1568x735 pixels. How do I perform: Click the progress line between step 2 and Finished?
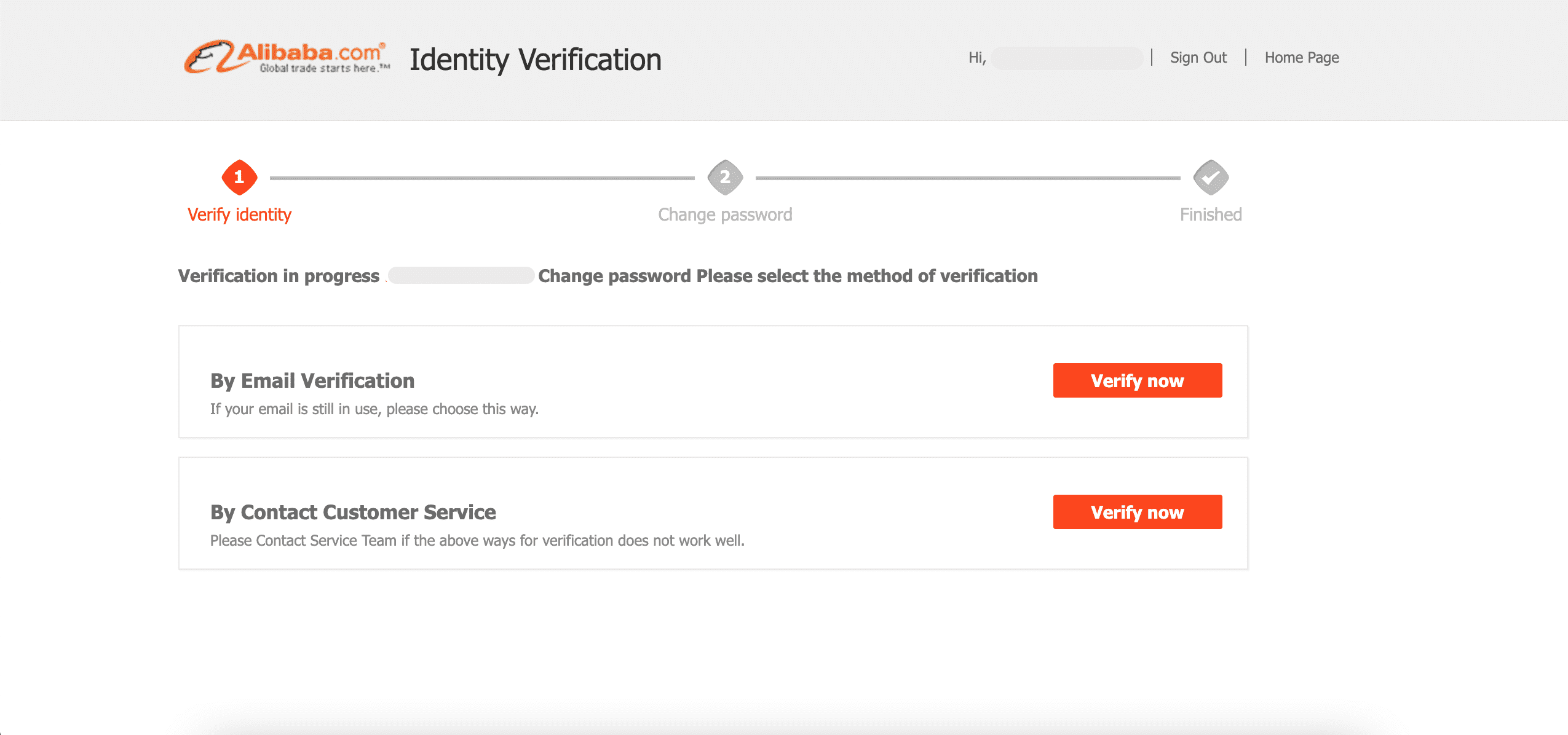pos(967,178)
